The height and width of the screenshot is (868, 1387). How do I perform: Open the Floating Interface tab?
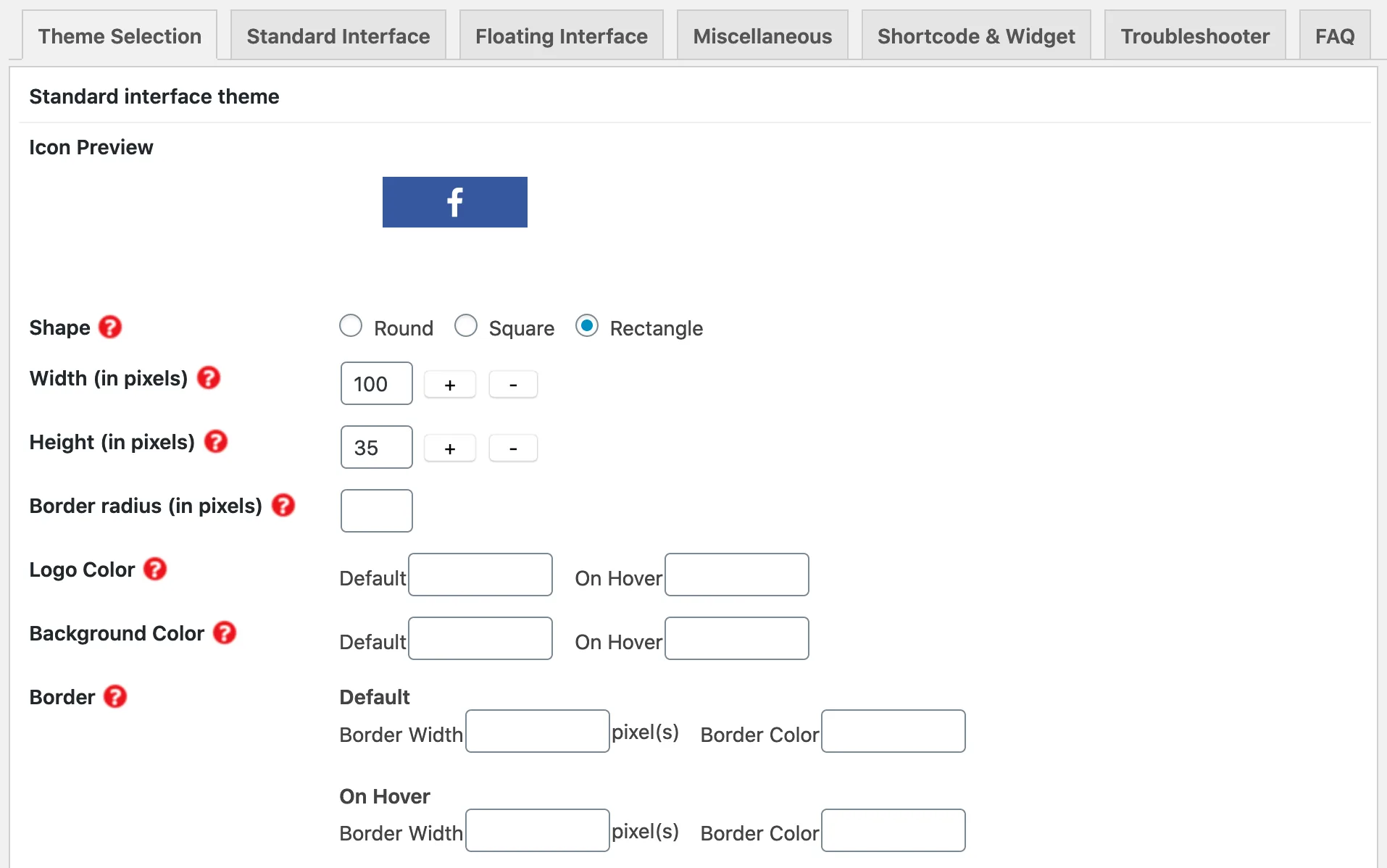click(x=562, y=36)
